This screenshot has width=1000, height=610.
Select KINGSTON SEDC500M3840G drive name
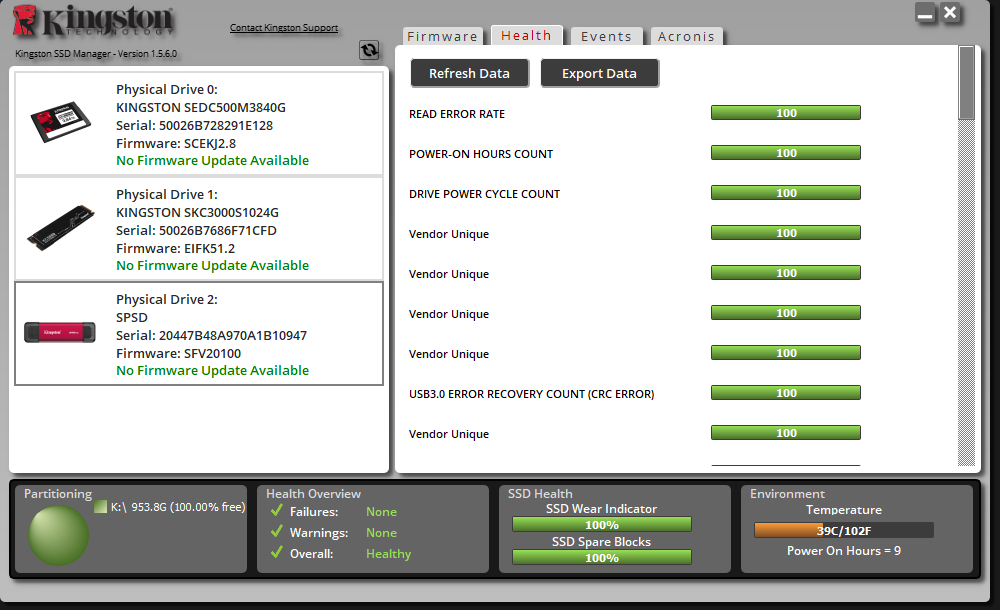[200, 107]
